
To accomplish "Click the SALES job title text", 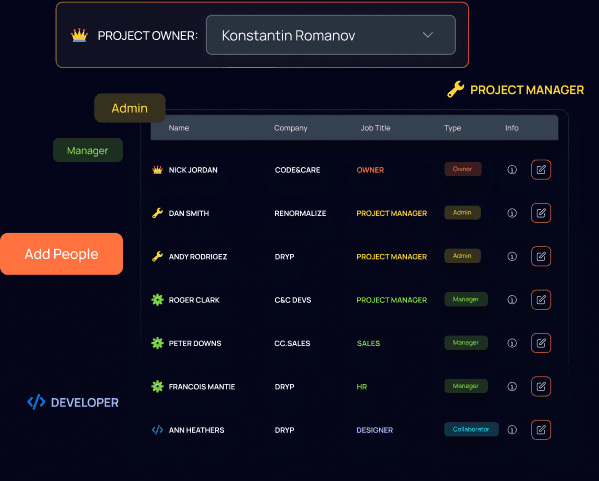I will (x=368, y=343).
